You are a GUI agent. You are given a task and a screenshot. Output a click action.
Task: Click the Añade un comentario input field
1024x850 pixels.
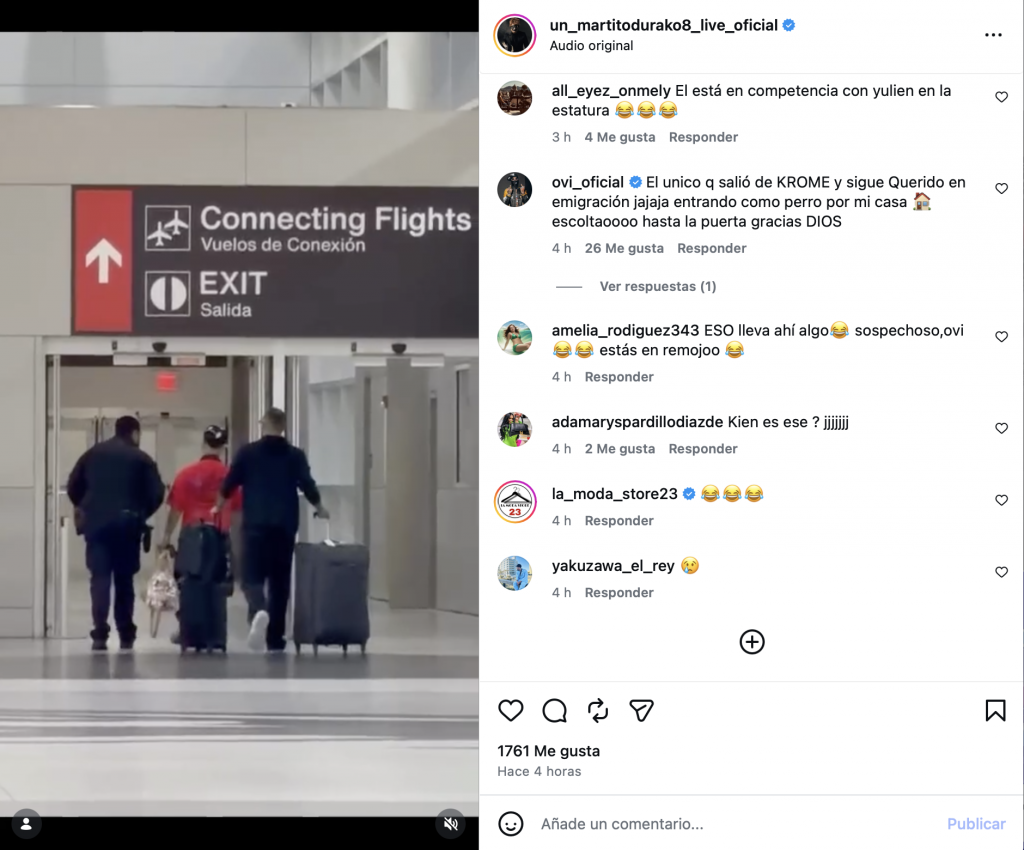pyautogui.click(x=738, y=824)
